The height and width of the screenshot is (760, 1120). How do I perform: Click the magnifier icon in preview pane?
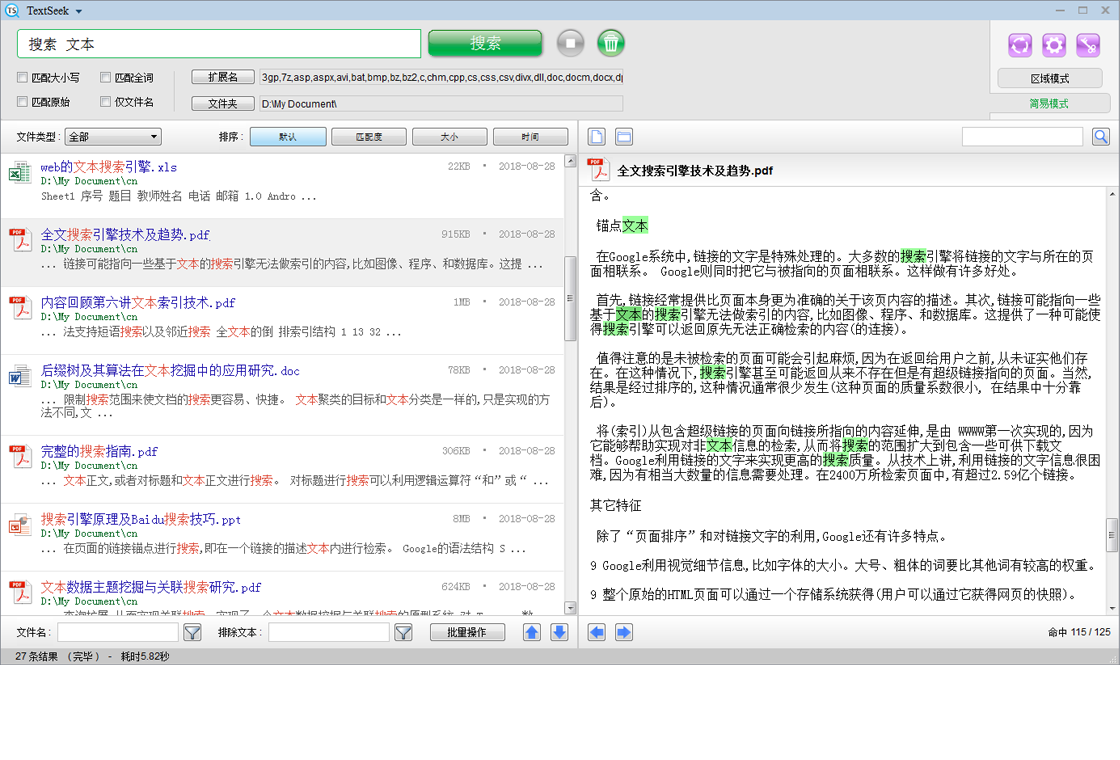1101,136
